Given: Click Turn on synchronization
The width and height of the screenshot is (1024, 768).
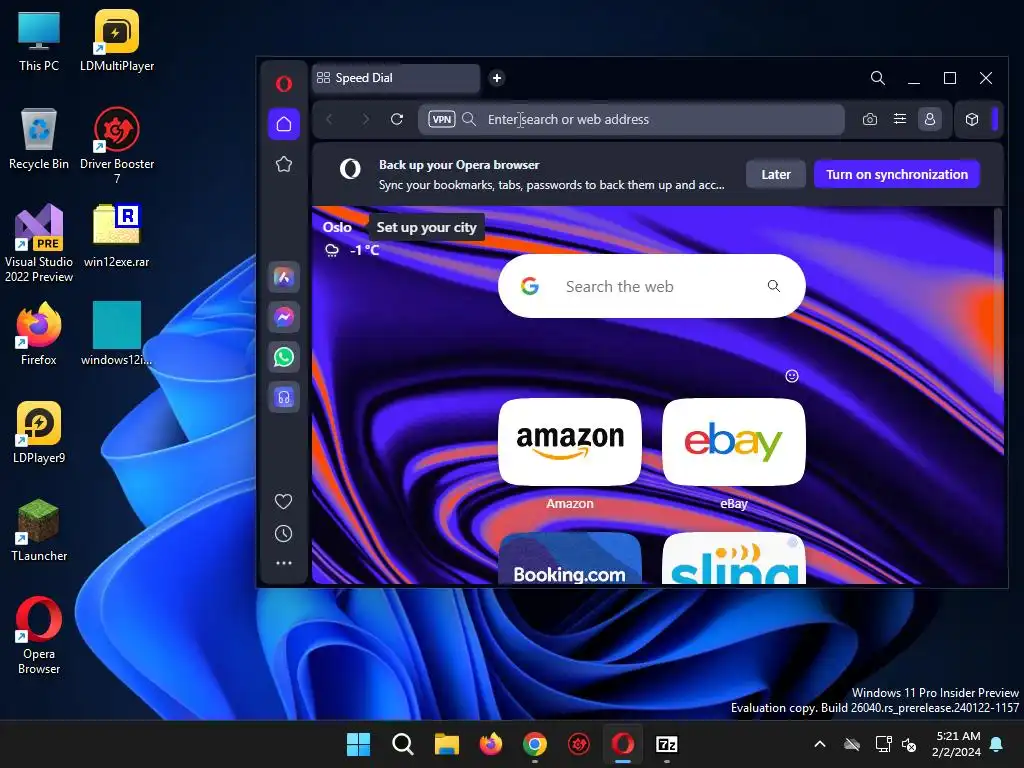Looking at the screenshot, I should (x=897, y=174).
